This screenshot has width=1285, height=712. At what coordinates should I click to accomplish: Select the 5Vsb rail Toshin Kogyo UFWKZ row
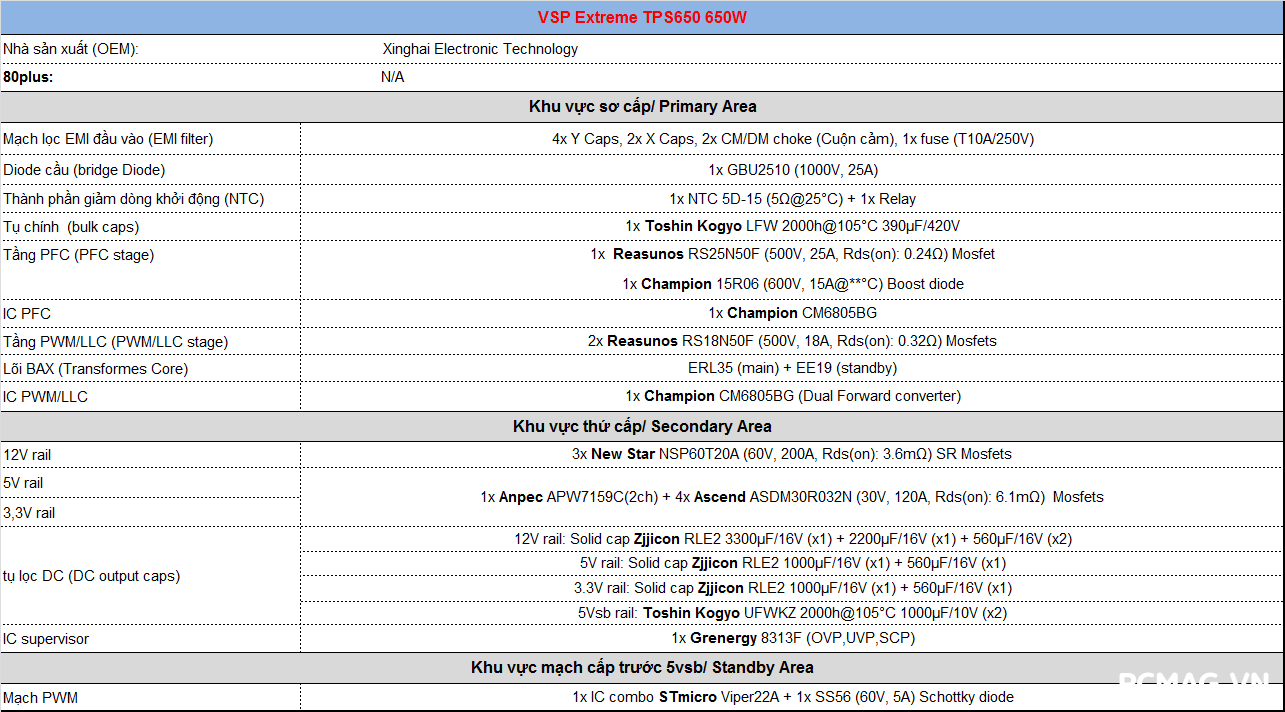coord(792,613)
